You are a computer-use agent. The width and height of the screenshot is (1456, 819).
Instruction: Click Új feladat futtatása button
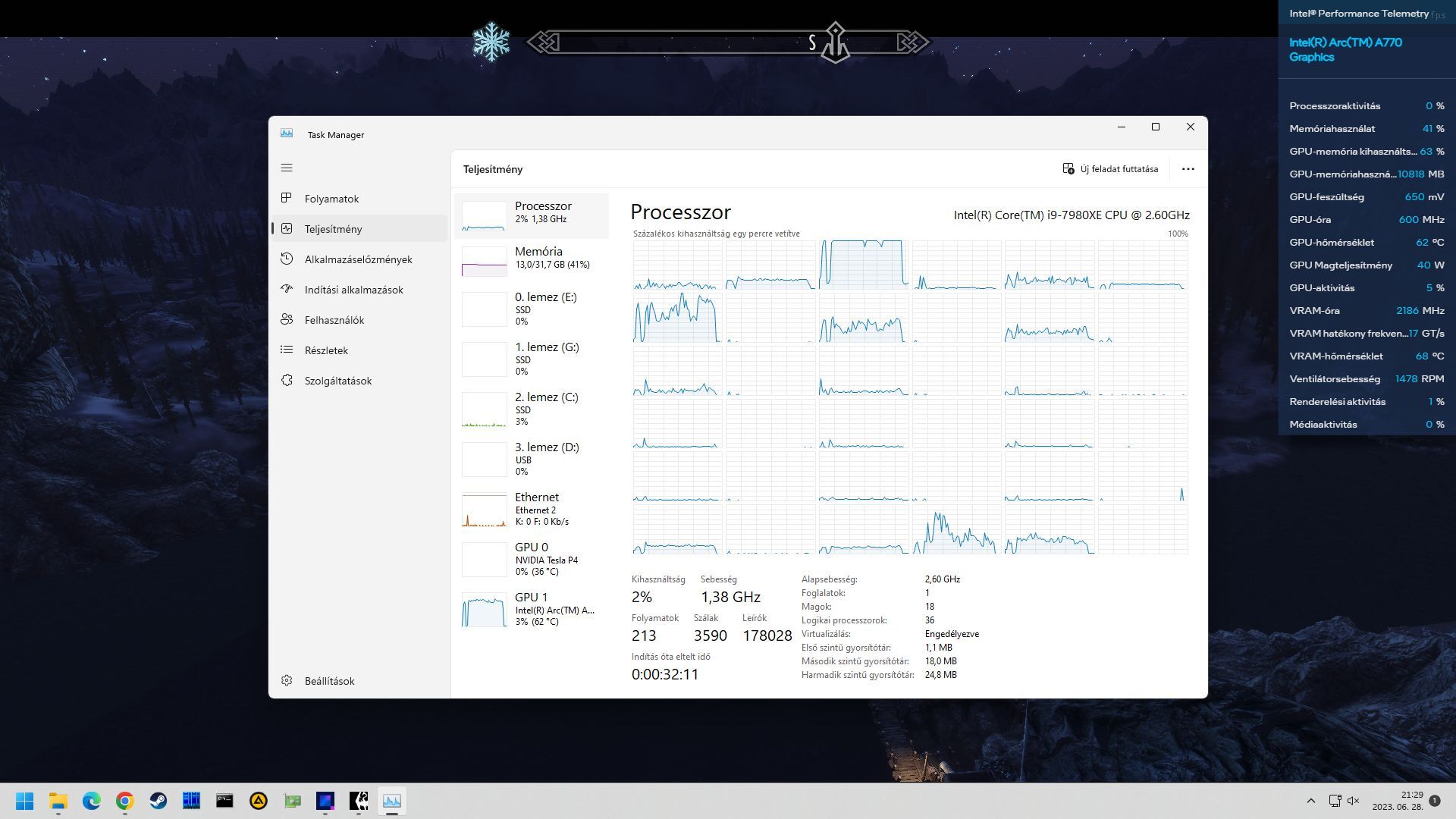pos(1111,169)
